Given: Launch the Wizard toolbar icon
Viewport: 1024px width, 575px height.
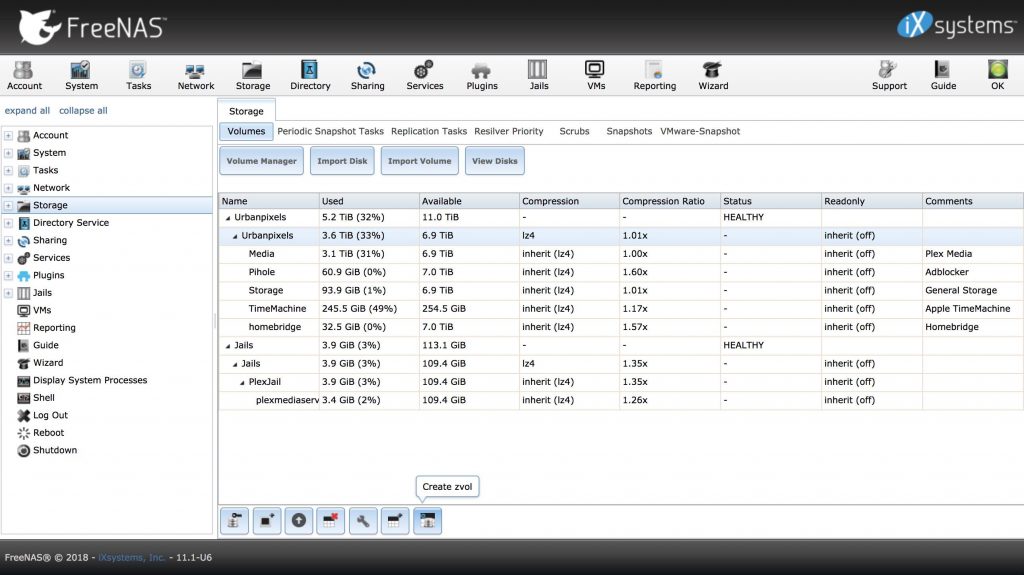Looking at the screenshot, I should click(x=712, y=75).
